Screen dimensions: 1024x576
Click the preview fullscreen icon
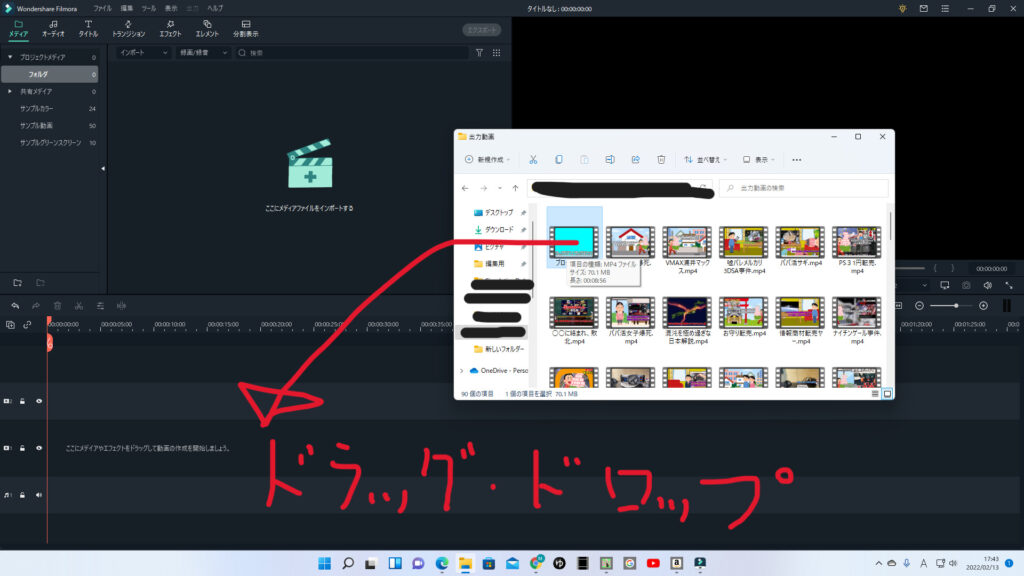(1009, 285)
